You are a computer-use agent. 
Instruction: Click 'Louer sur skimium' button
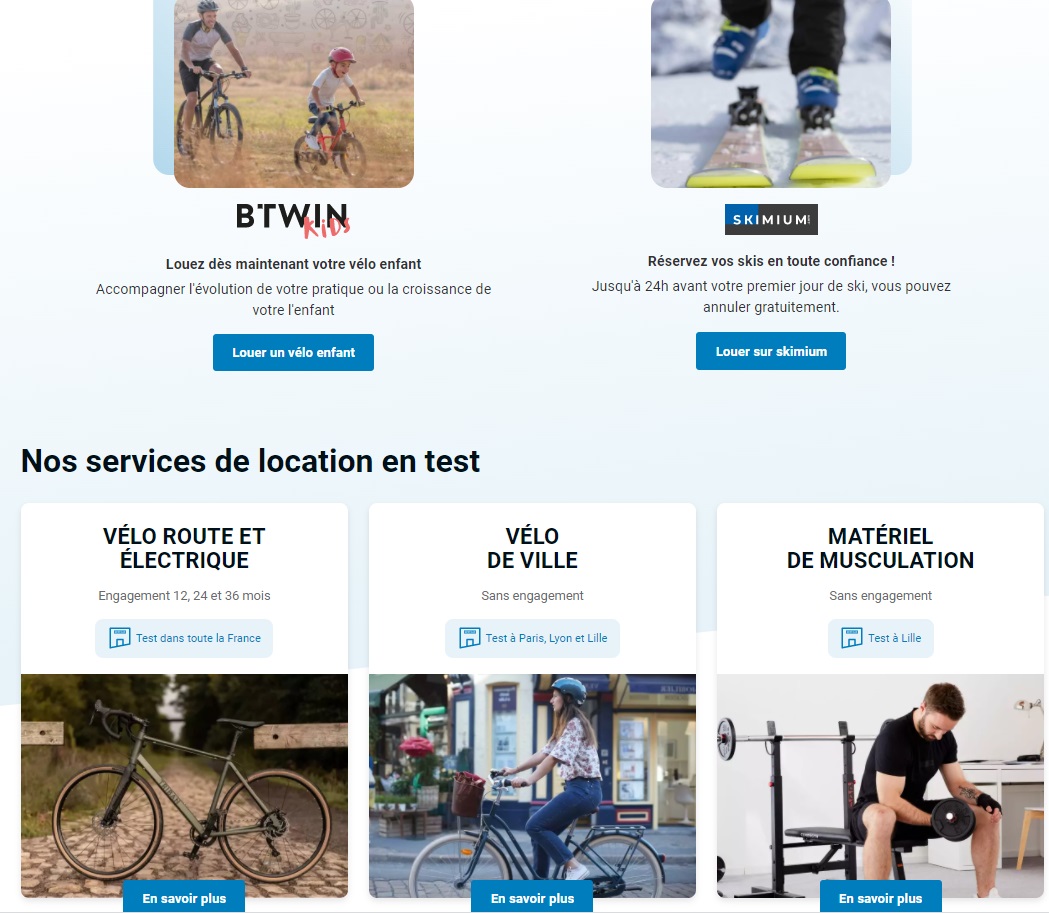click(x=771, y=351)
